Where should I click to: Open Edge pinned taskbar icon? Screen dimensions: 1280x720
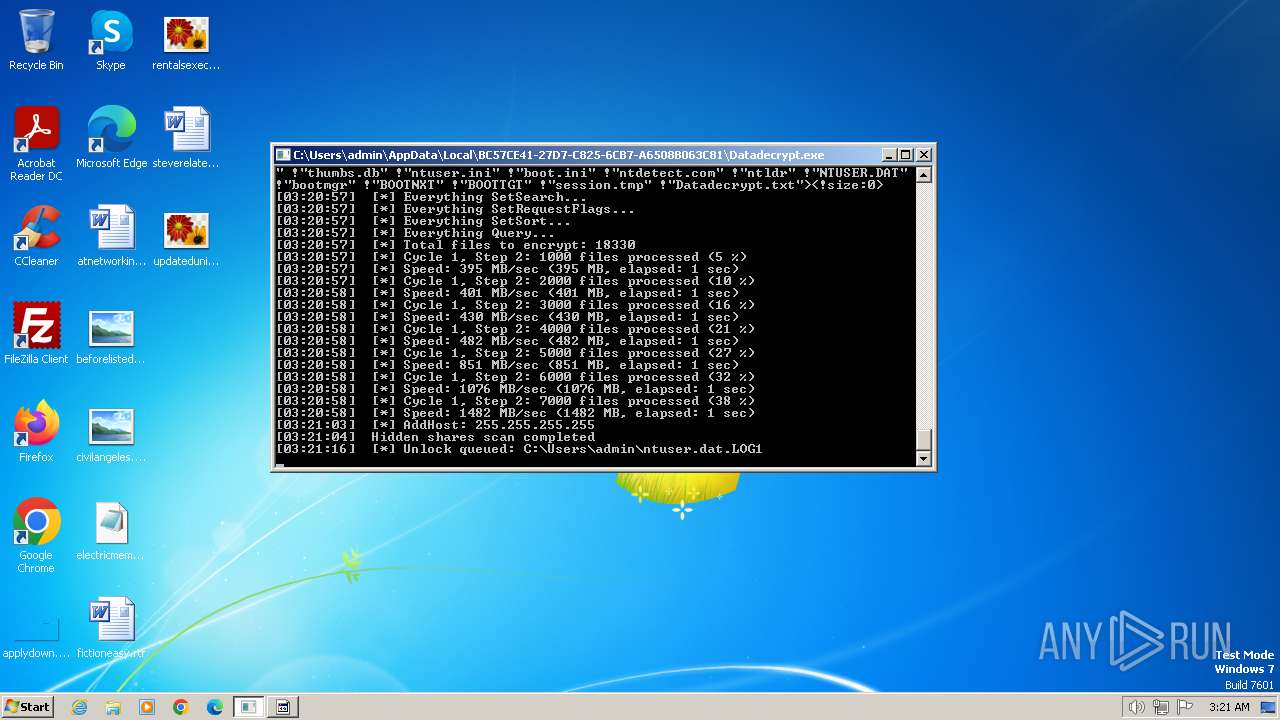coord(215,707)
